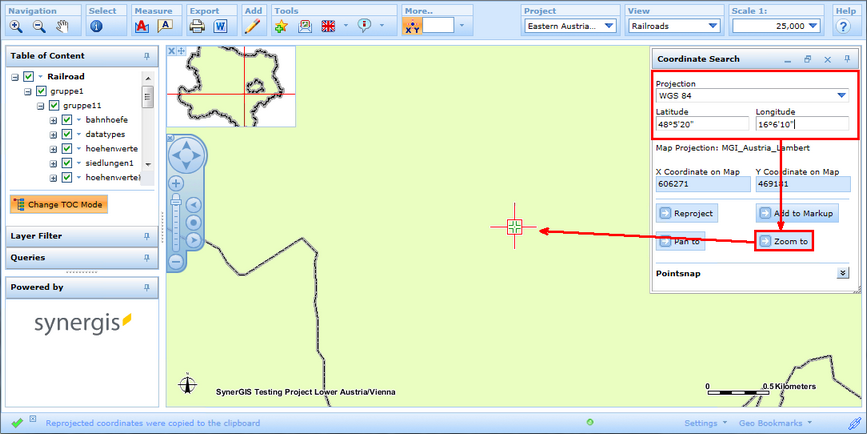Image resolution: width=867 pixels, height=434 pixels.
Task: Click the overview map move cross icon
Action: (x=181, y=51)
